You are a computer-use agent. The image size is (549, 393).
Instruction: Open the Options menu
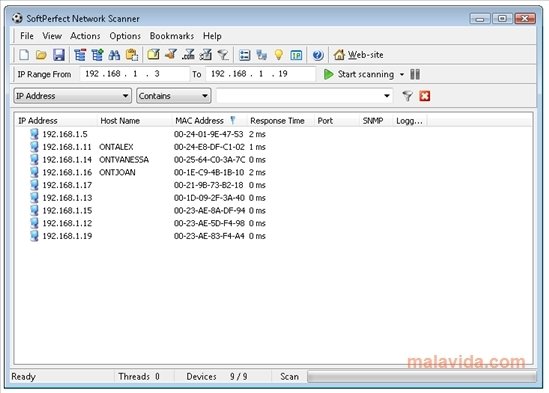125,36
